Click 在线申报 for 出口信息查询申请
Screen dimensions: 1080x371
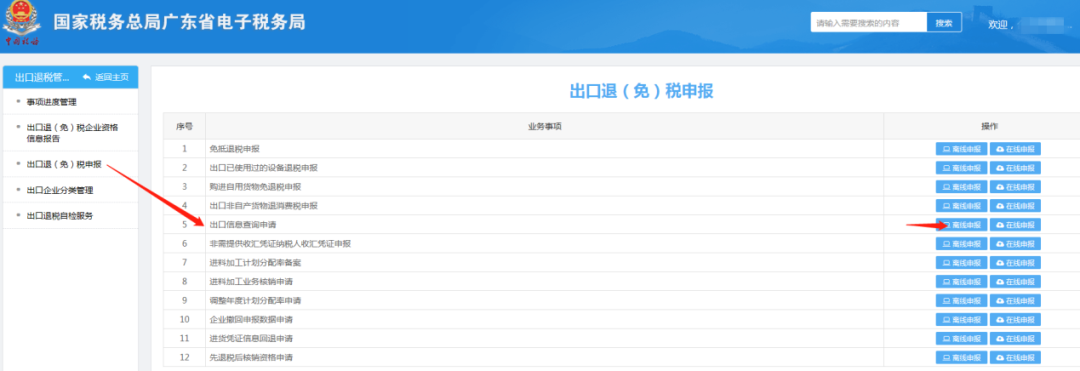coord(1015,224)
